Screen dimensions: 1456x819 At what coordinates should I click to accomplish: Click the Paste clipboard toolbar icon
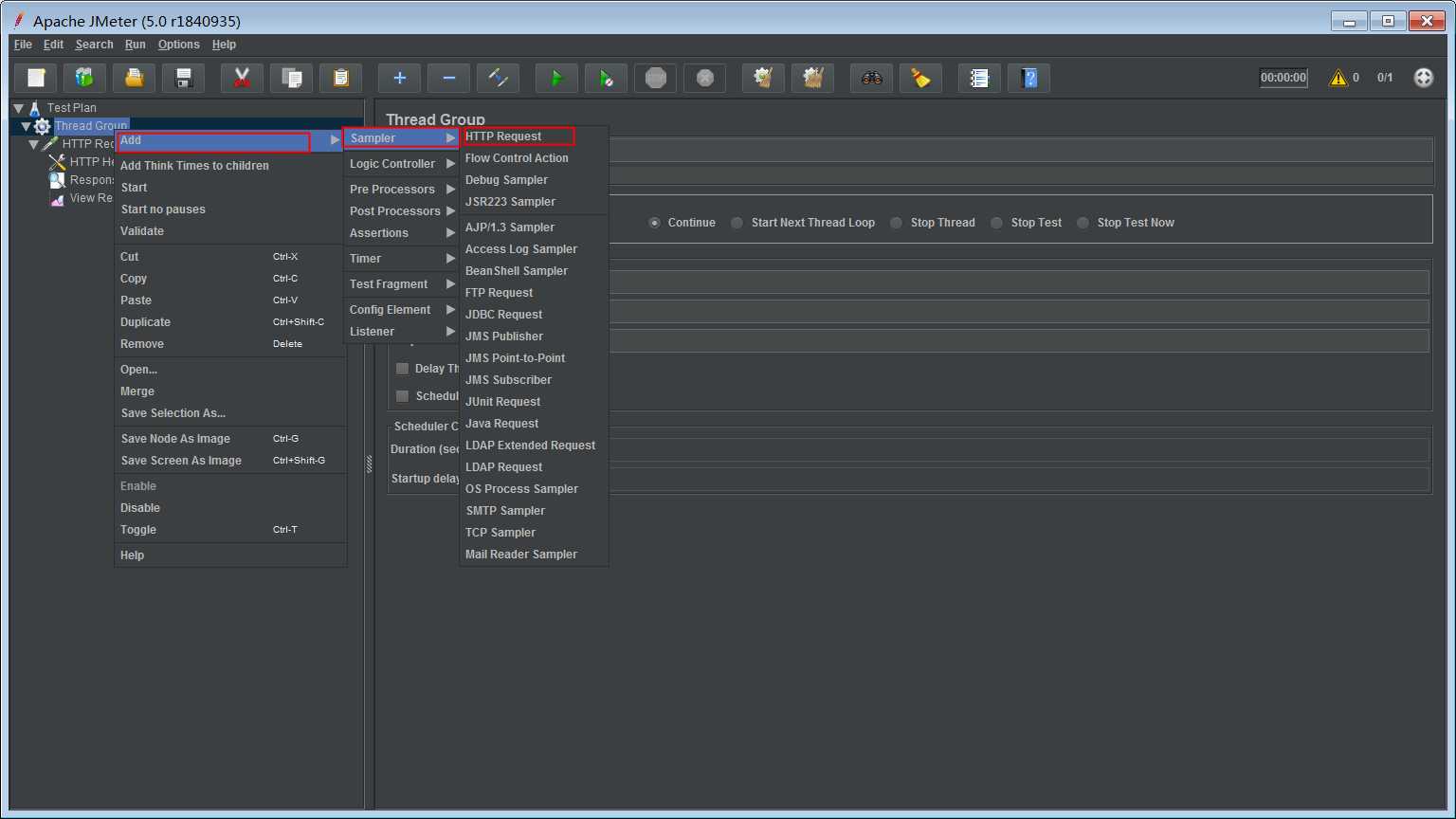(x=340, y=78)
